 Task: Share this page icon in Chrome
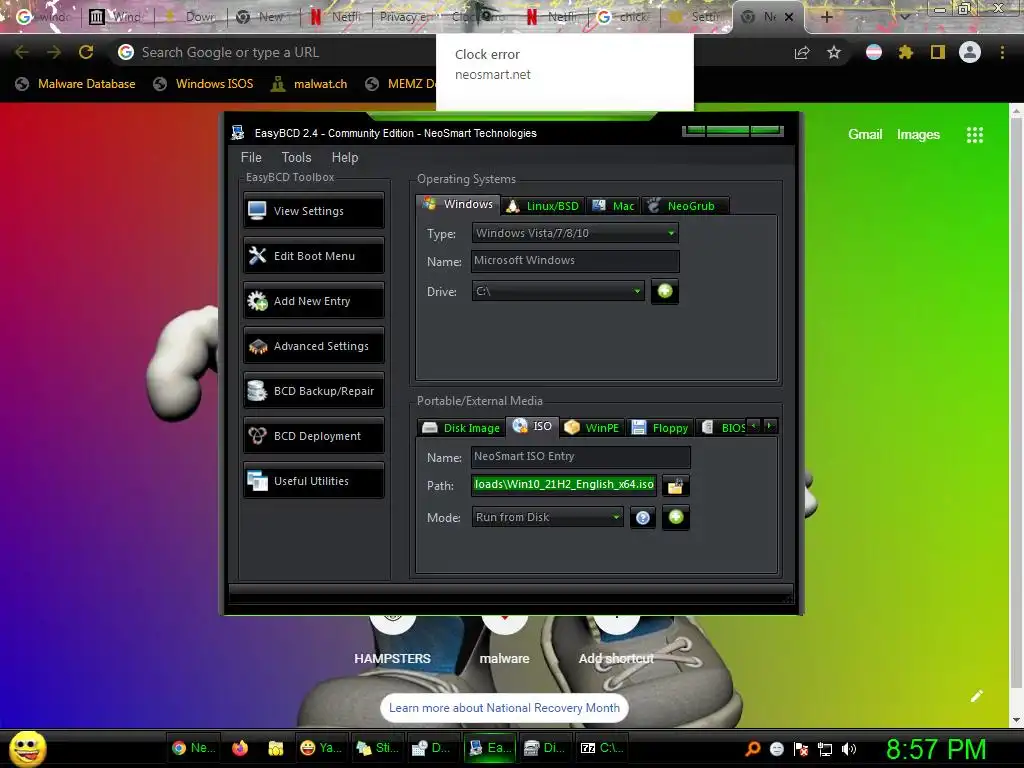802,53
